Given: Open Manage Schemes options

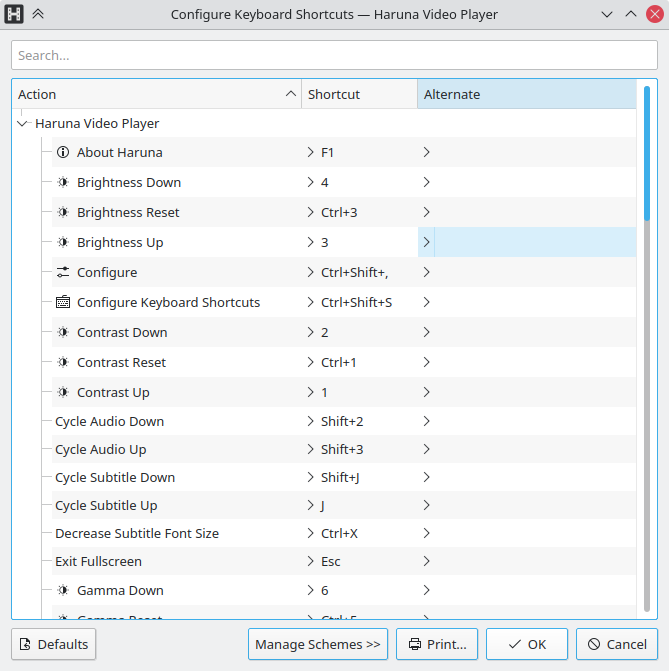Looking at the screenshot, I should [318, 645].
